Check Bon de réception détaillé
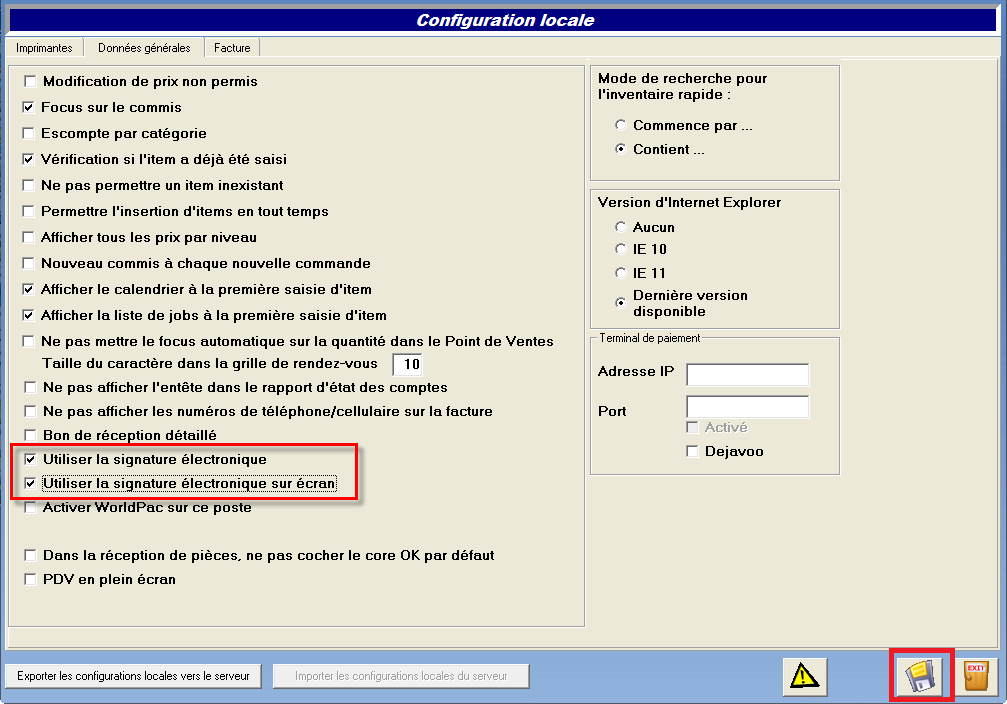This screenshot has height=704, width=1007. click(x=30, y=435)
